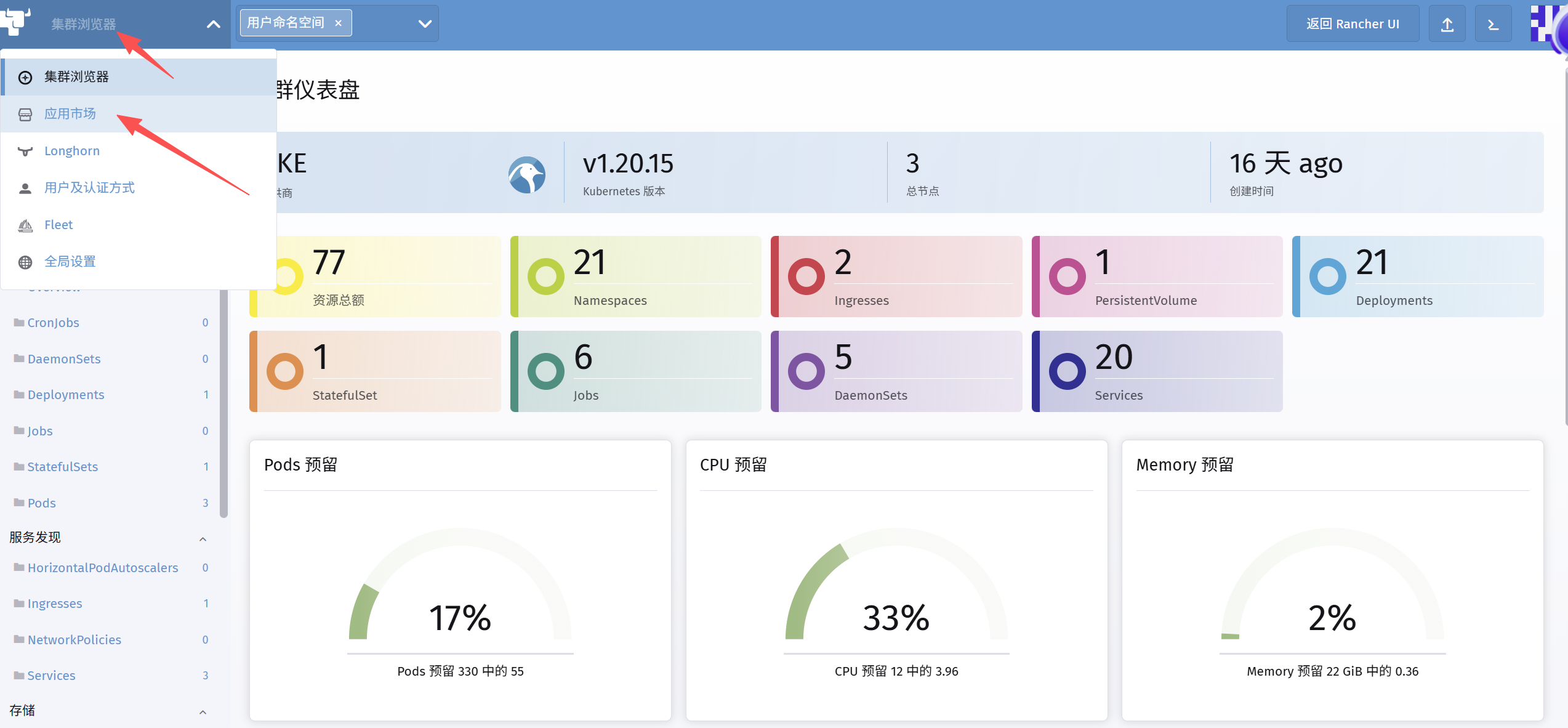
Task: Click the 应用市场 store icon
Action: point(25,115)
